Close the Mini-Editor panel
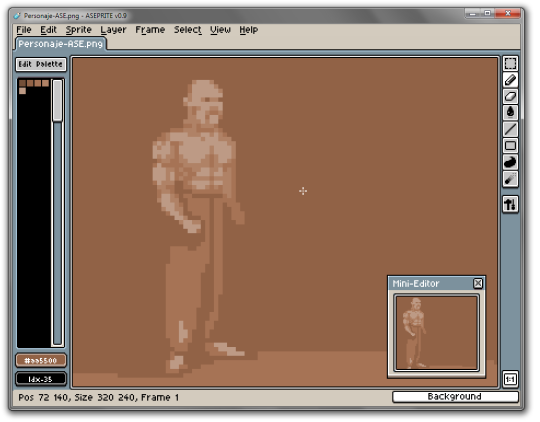This screenshot has height=422, width=540. click(478, 284)
